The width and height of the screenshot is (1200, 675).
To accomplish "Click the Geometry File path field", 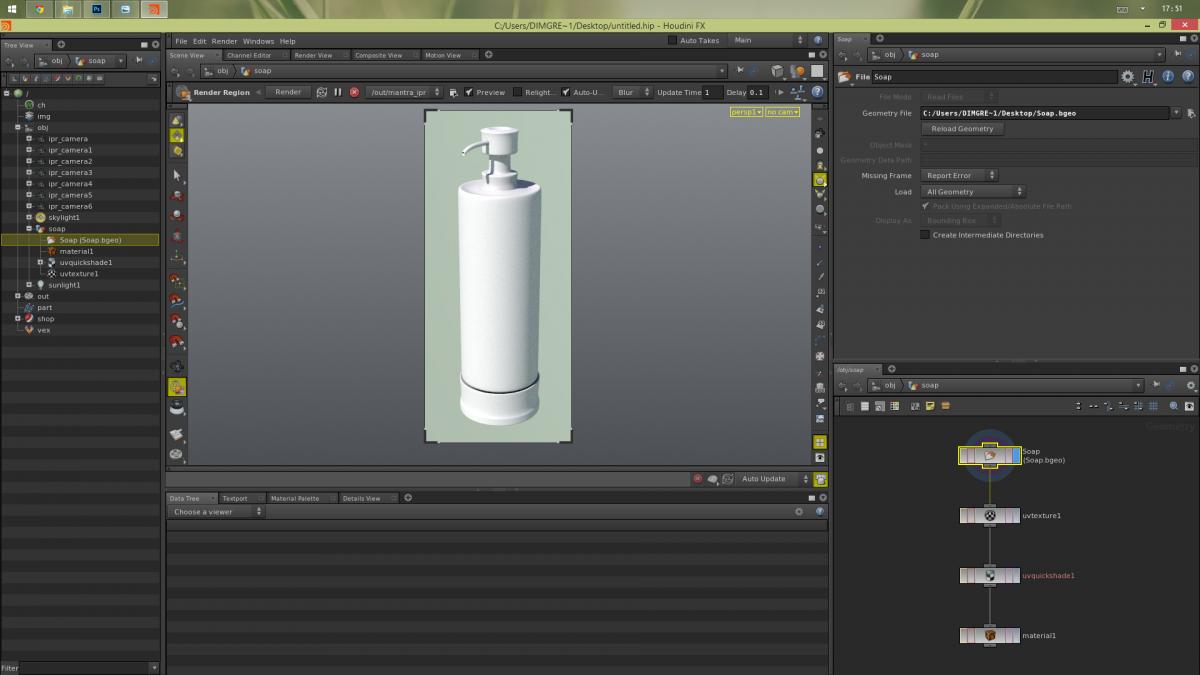I will [1044, 113].
